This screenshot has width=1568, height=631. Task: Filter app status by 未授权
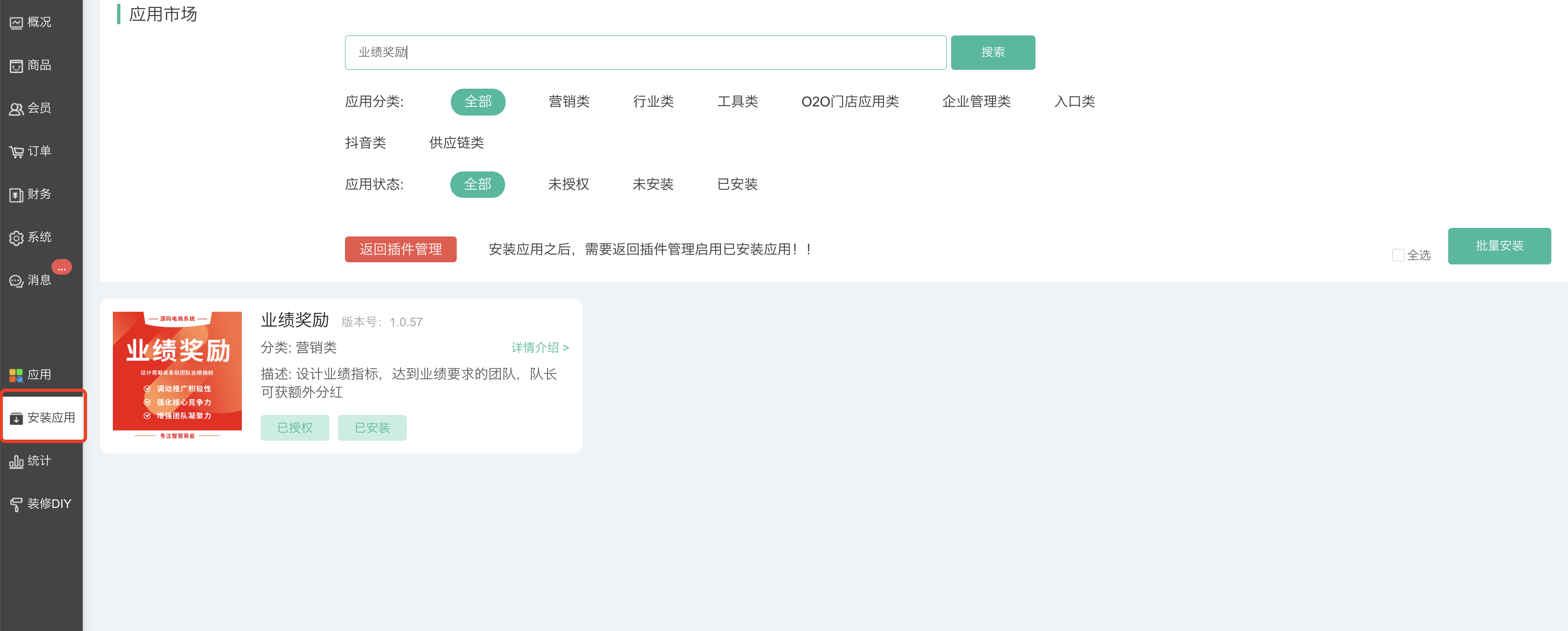pos(568,184)
